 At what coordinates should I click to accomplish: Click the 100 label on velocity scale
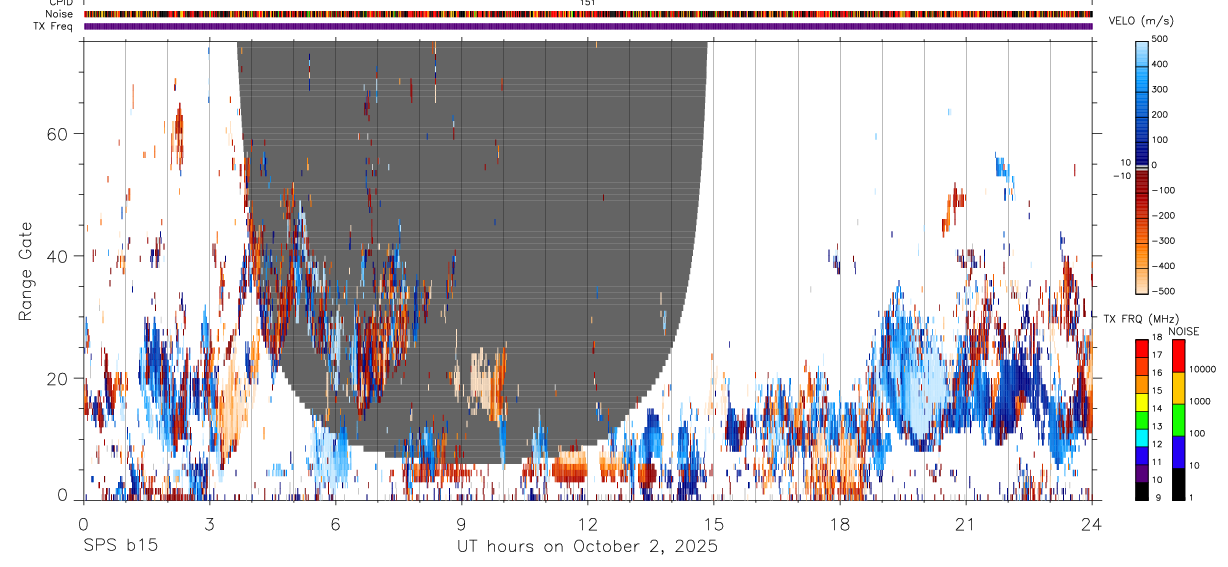coord(1160,140)
